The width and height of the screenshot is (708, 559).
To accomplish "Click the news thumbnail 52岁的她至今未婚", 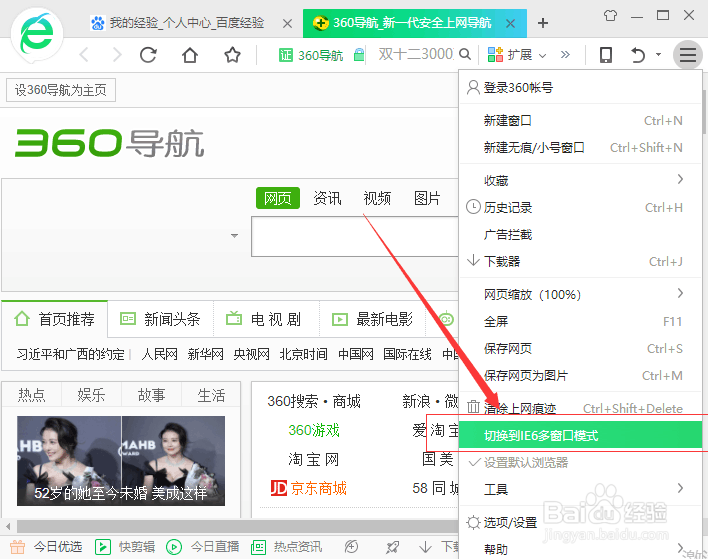I will [121, 461].
